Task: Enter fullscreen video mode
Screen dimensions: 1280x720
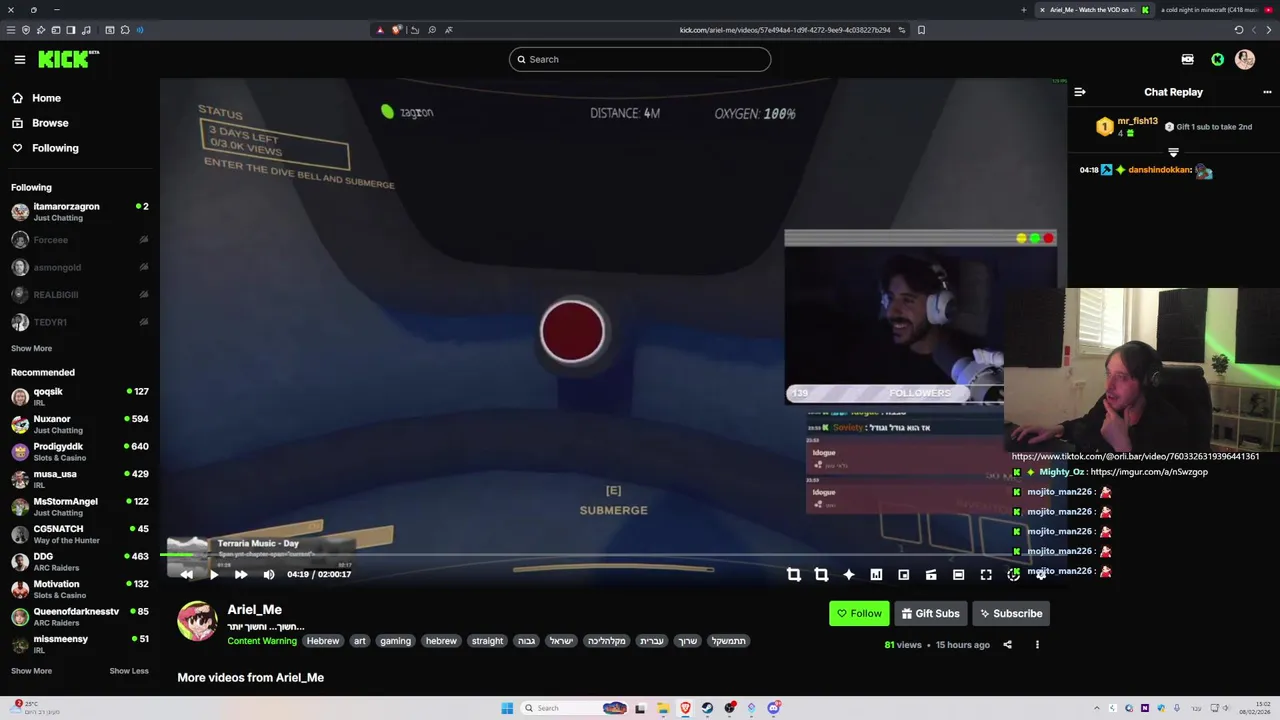Action: pos(986,574)
